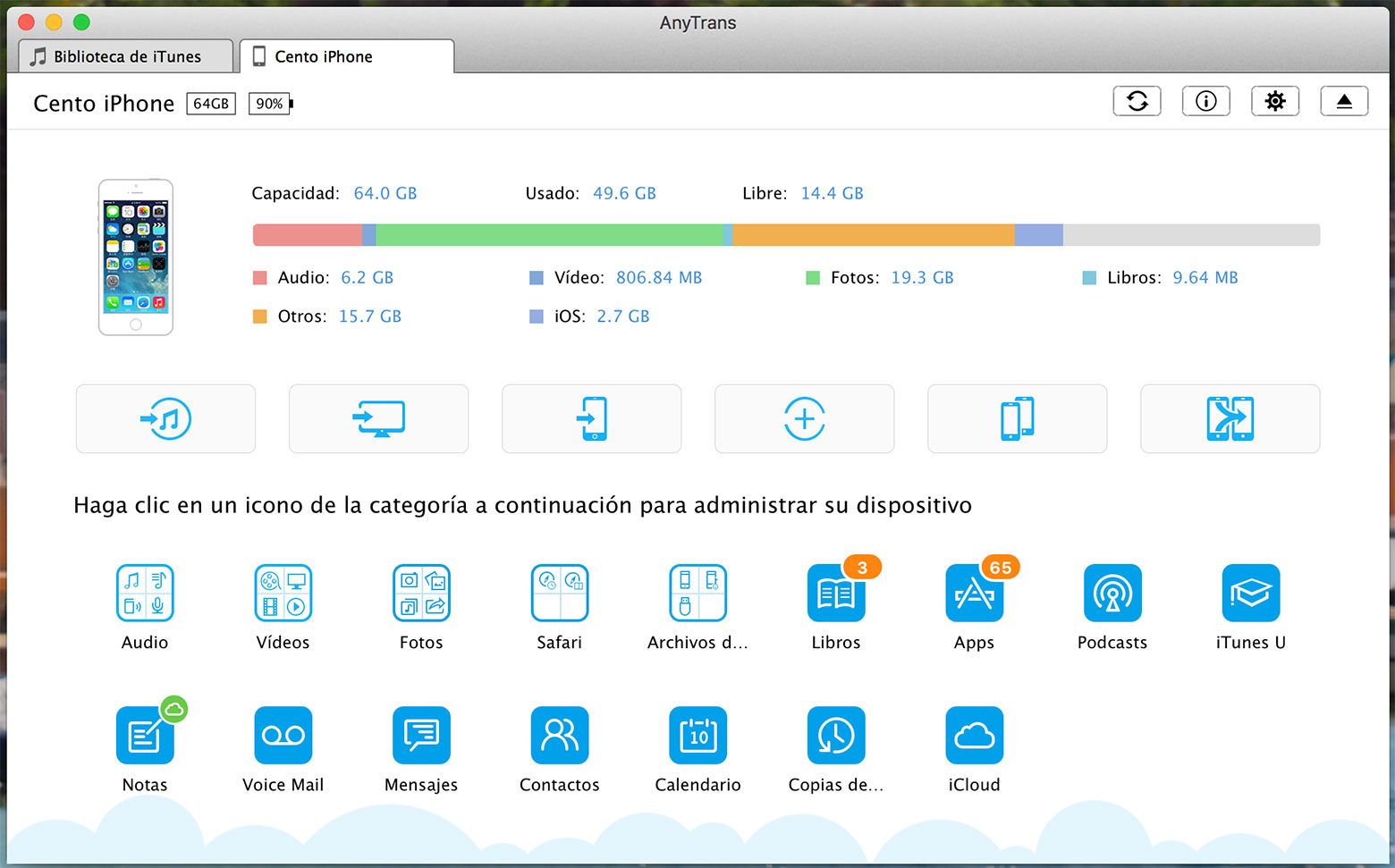Click the Usado value 49.6 GB
The image size is (1395, 868).
coord(624,193)
